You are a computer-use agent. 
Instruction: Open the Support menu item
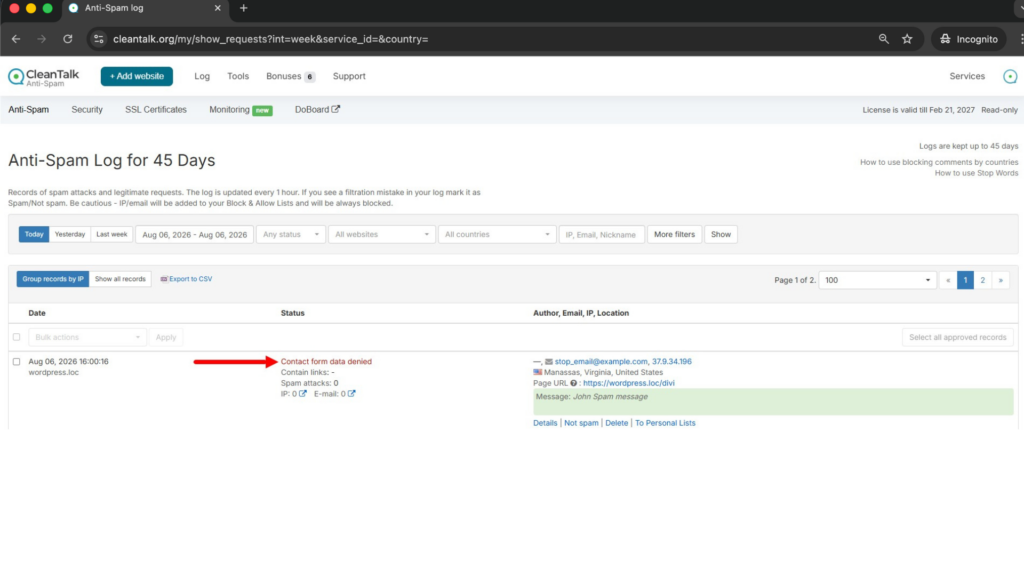(x=349, y=76)
